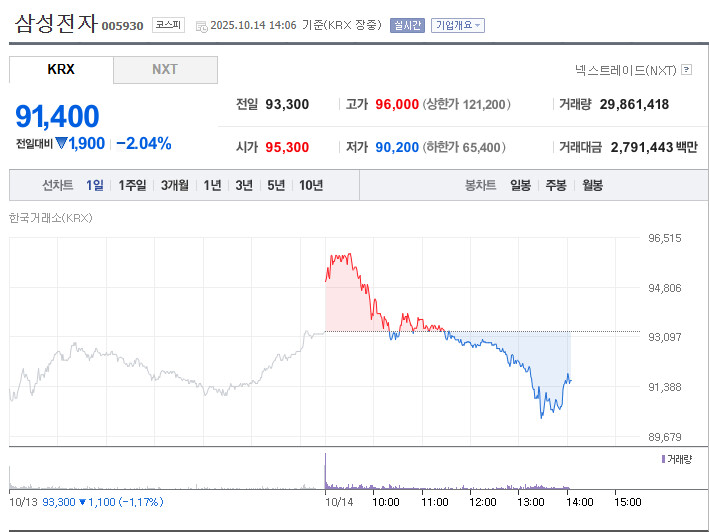Viewport: 709px width, 532px height.
Task: Select the 3년 line chart period
Action: pyautogui.click(x=244, y=185)
